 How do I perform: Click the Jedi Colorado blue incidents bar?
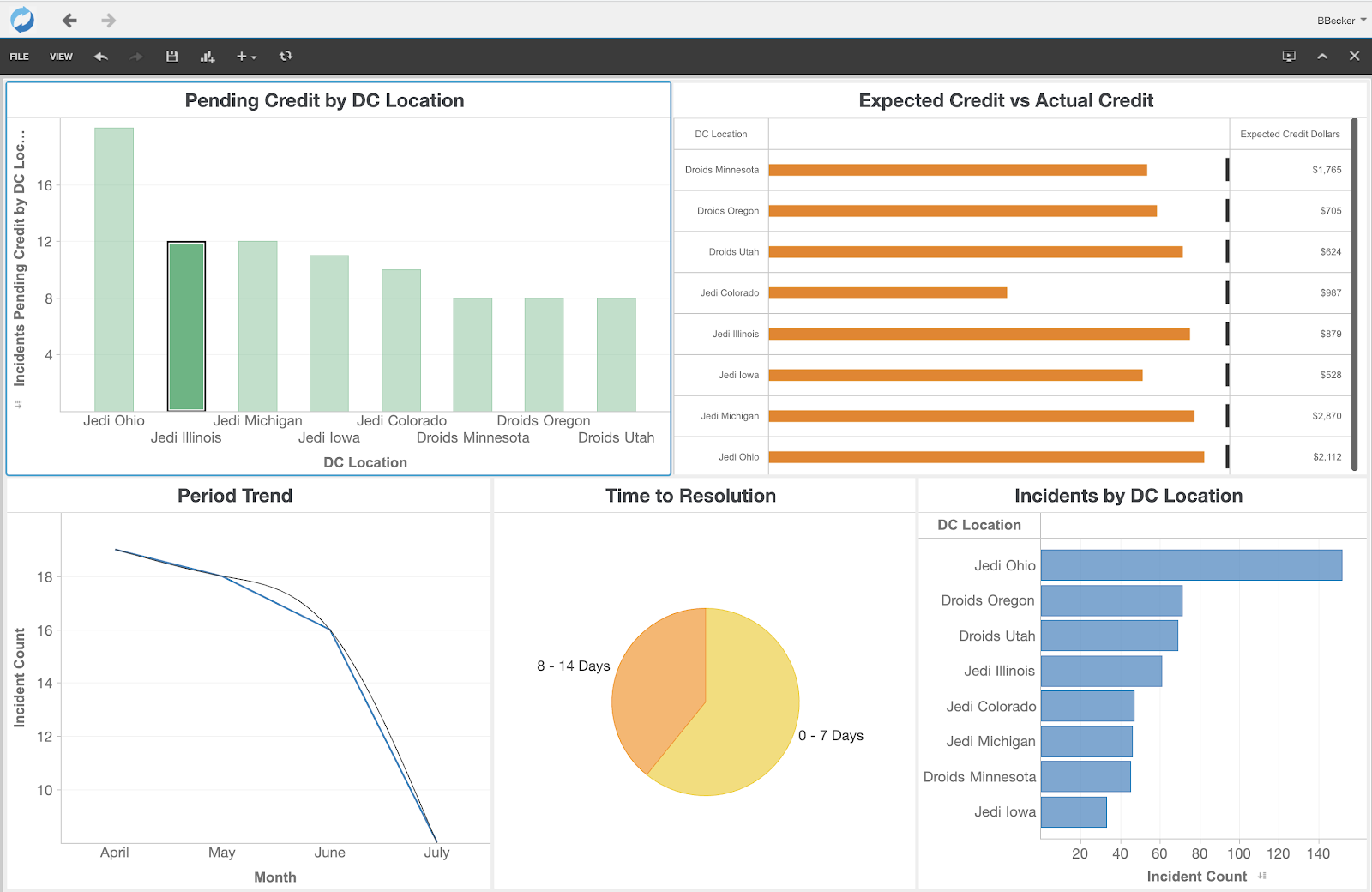(x=1087, y=706)
